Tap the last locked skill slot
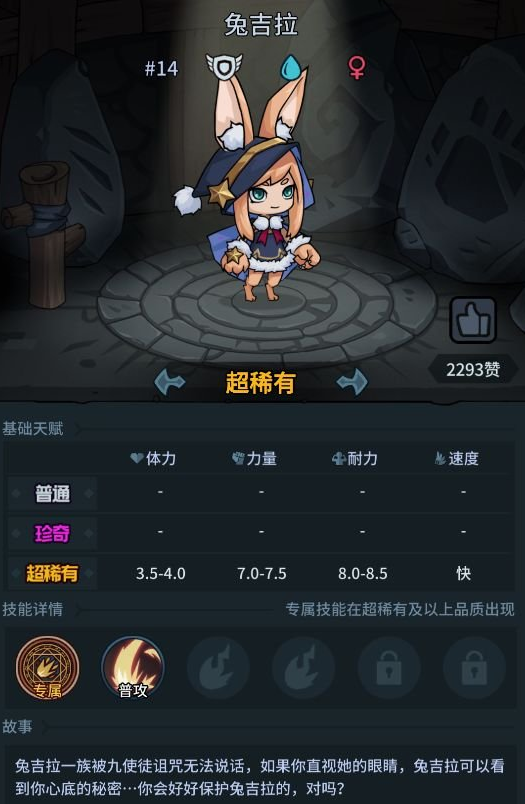Viewport: 525px width, 804px height. (x=475, y=668)
